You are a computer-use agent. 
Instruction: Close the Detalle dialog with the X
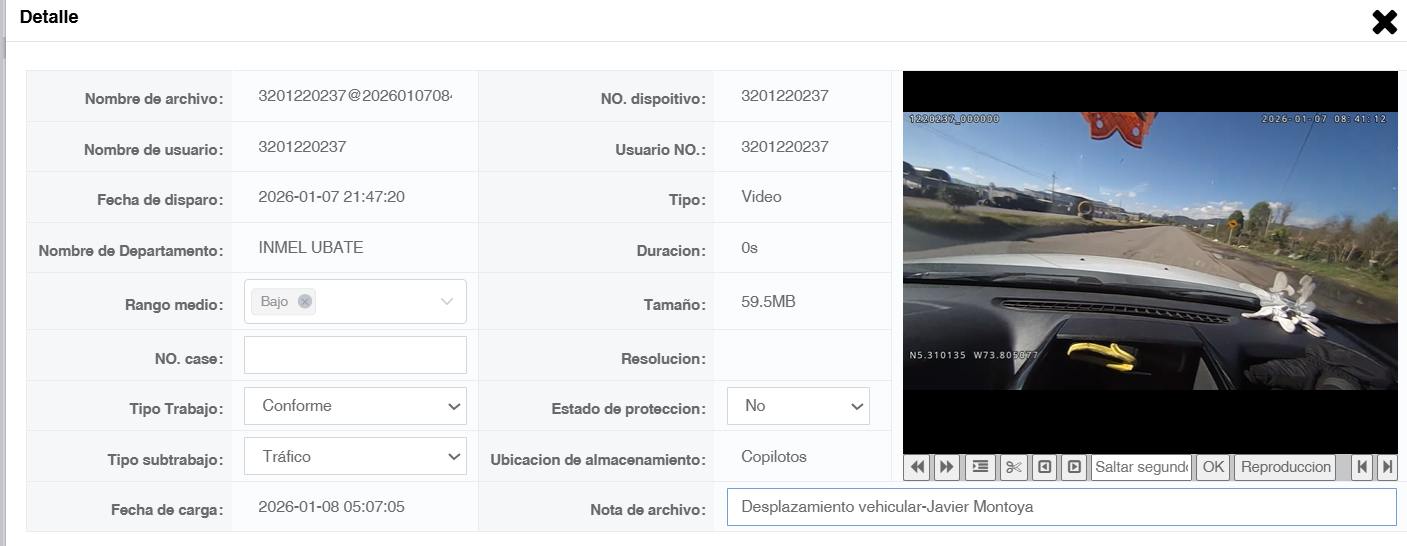point(1384,22)
